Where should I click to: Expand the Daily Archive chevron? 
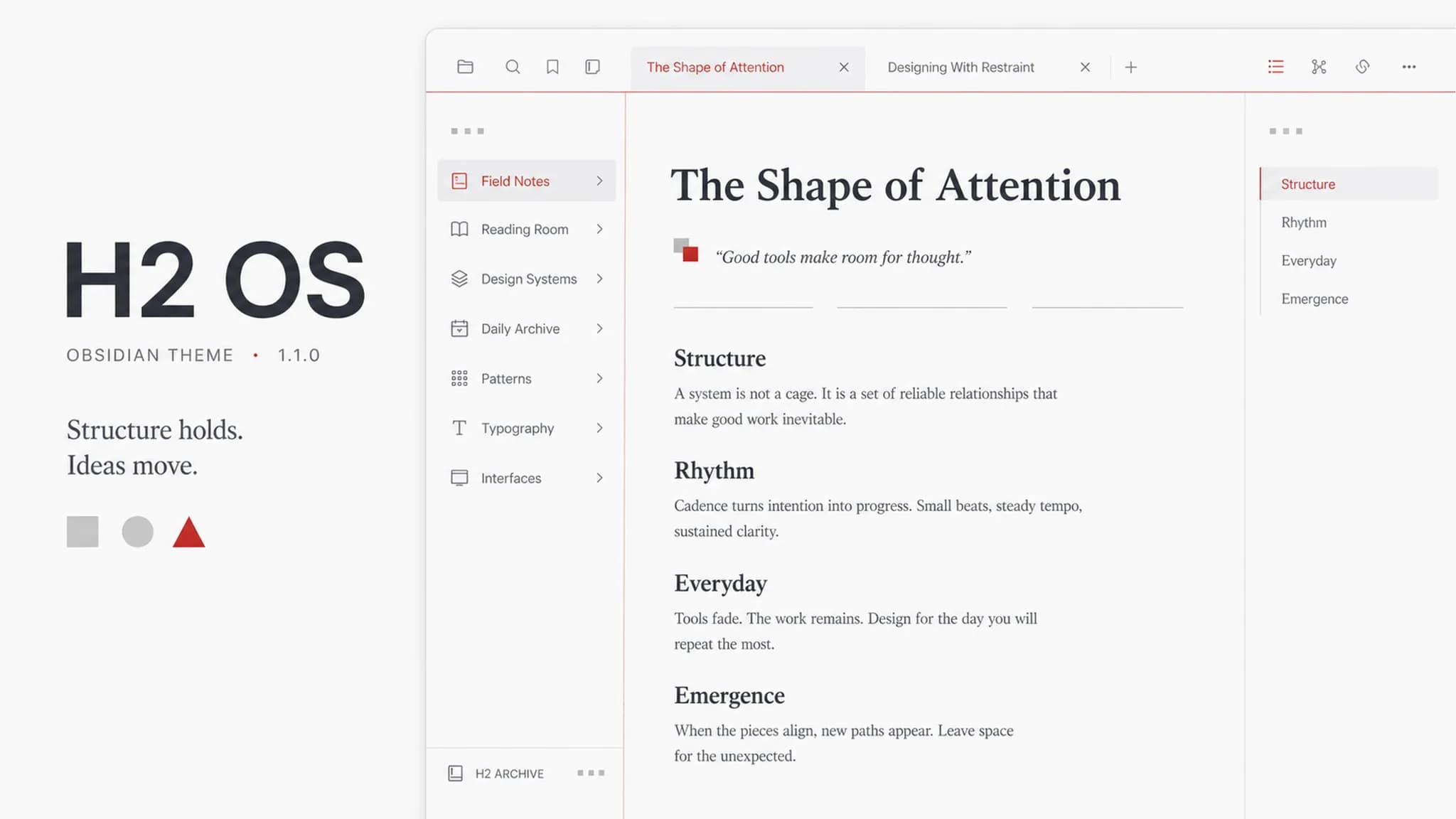599,328
